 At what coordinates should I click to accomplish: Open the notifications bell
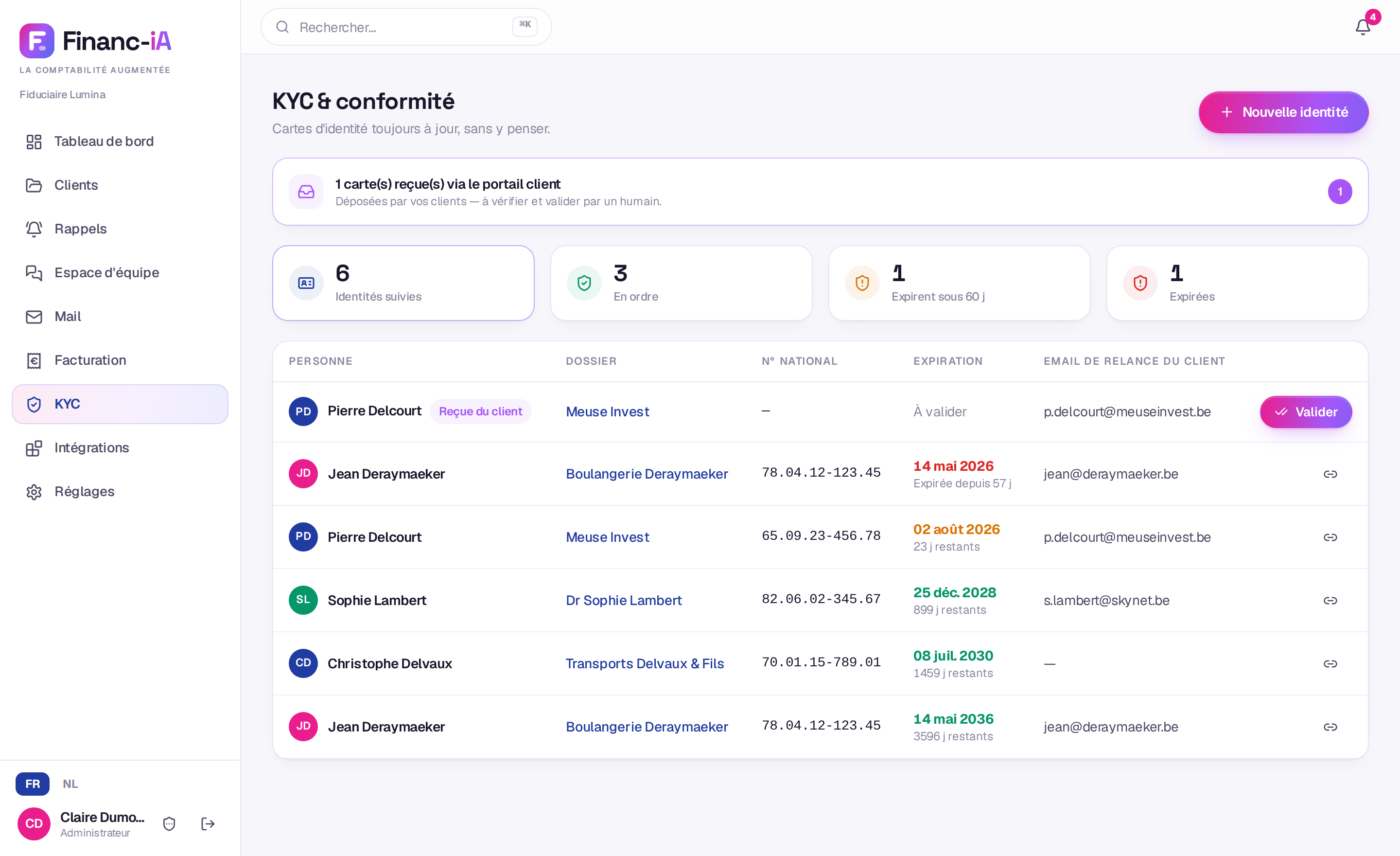tap(1363, 27)
